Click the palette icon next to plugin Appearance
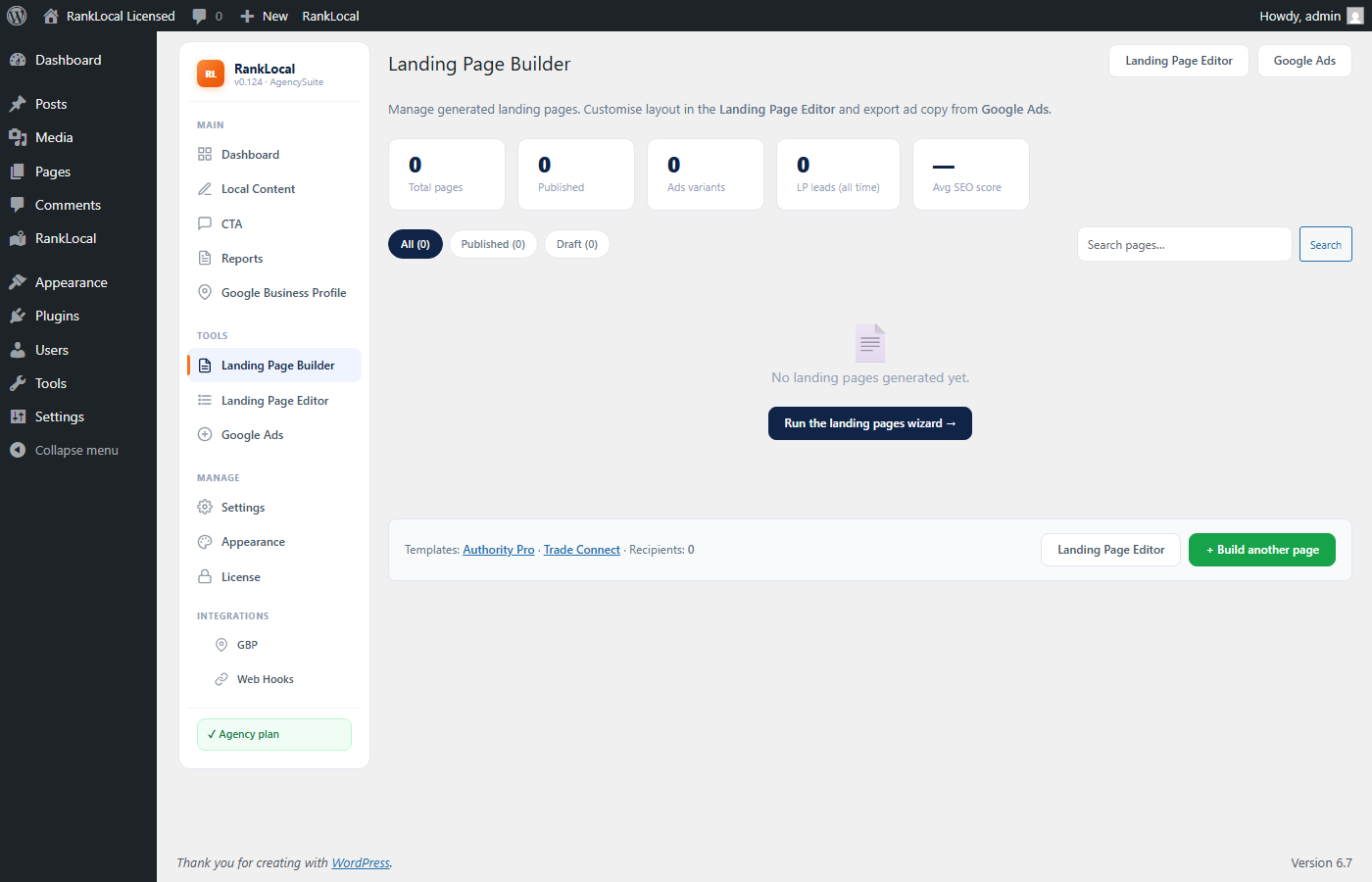This screenshot has height=882, width=1372. tap(205, 542)
